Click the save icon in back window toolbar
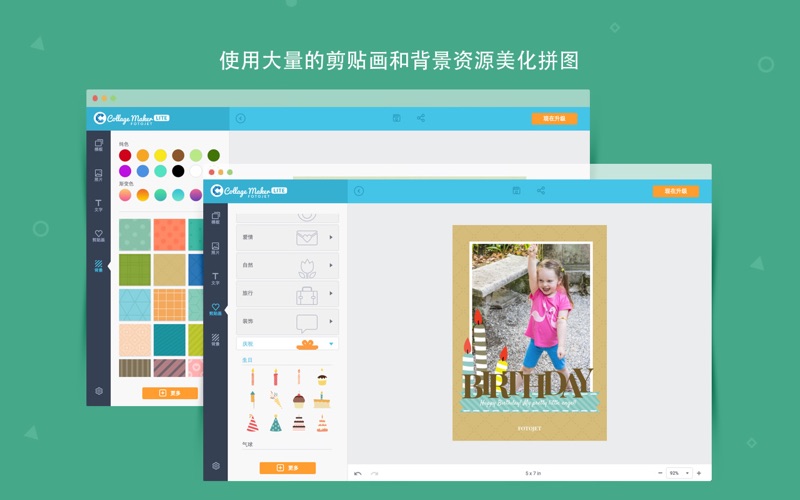This screenshot has width=800, height=500. 396,118
